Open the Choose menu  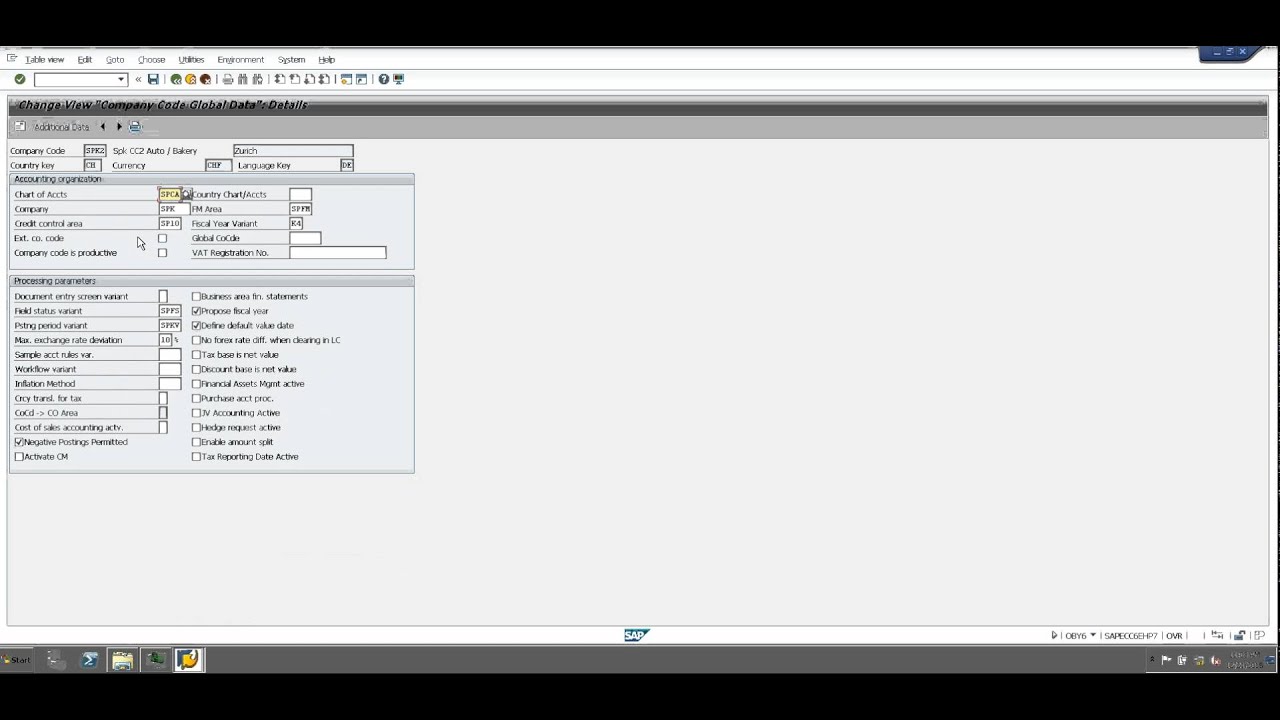pos(151,60)
